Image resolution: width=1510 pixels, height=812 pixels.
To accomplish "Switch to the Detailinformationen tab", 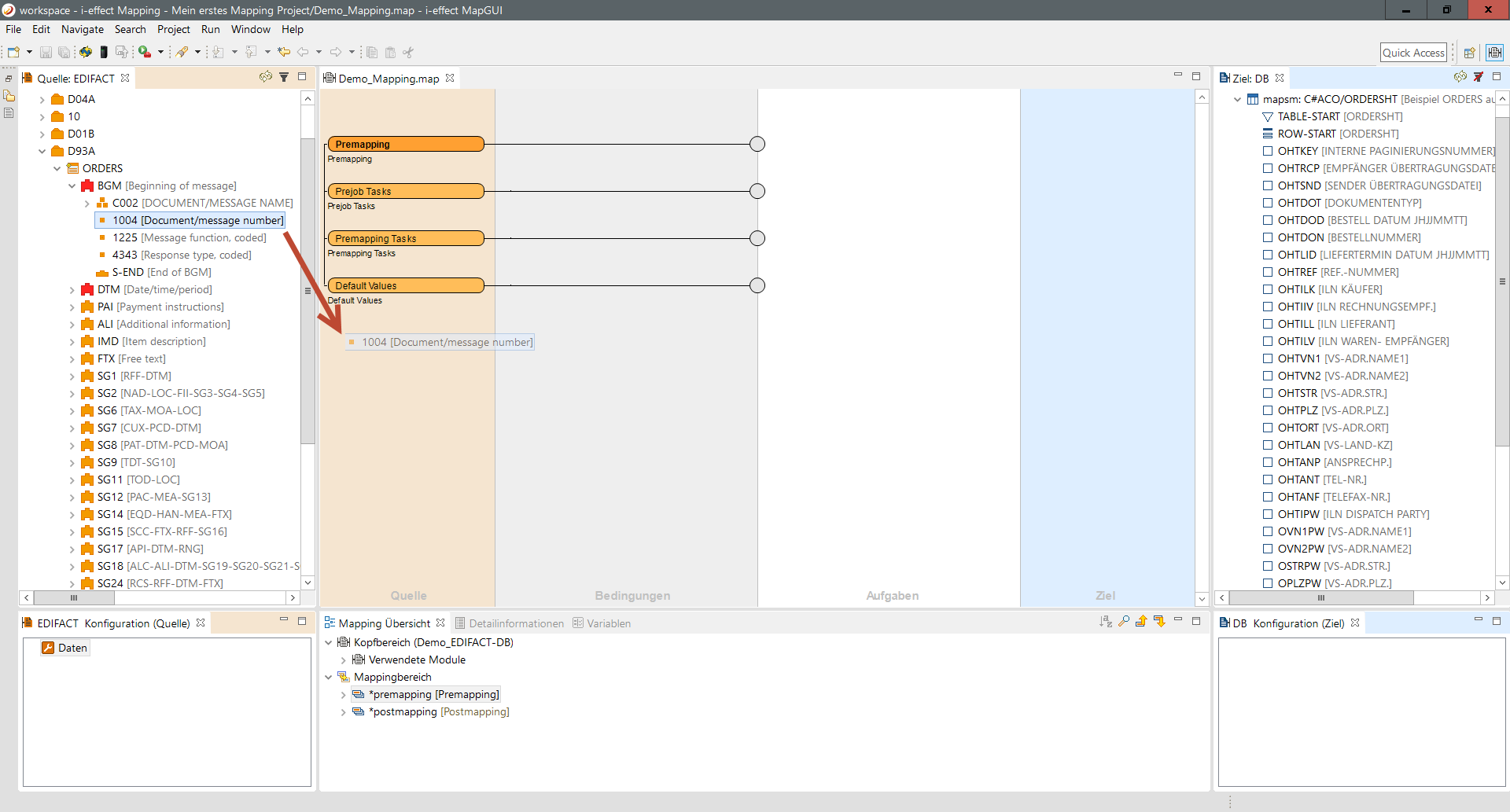I will click(516, 623).
